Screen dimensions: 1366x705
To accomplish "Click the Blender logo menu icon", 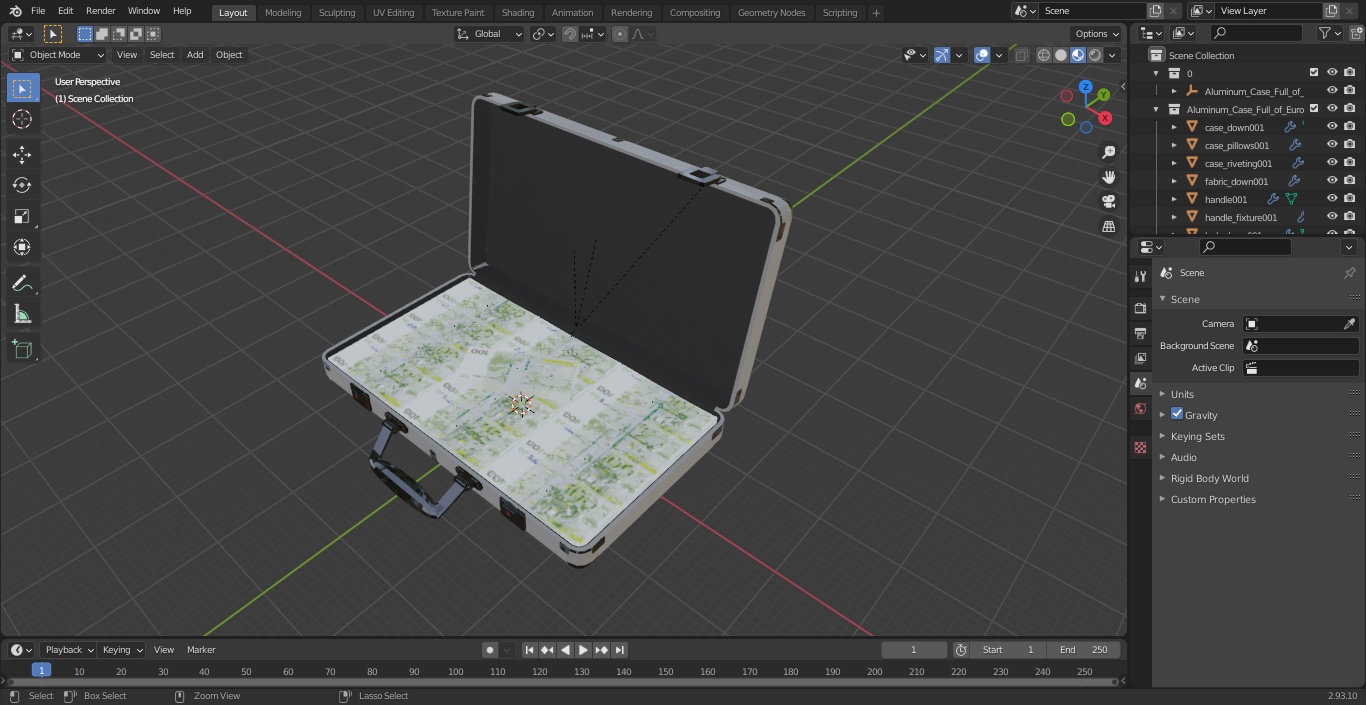I will tap(16, 11).
